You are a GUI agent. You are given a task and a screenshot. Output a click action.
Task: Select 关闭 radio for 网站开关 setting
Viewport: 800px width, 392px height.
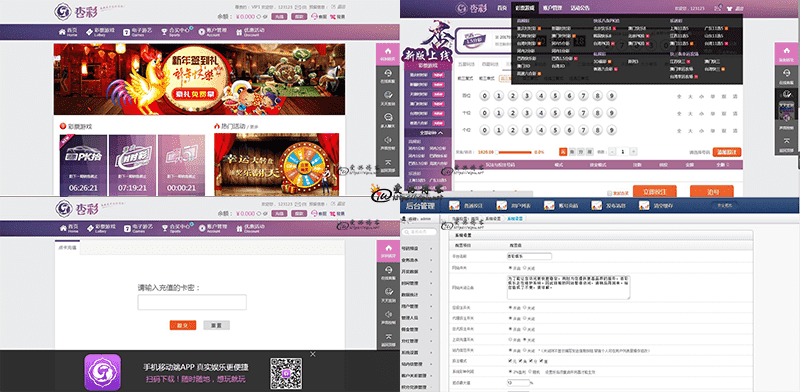(524, 267)
